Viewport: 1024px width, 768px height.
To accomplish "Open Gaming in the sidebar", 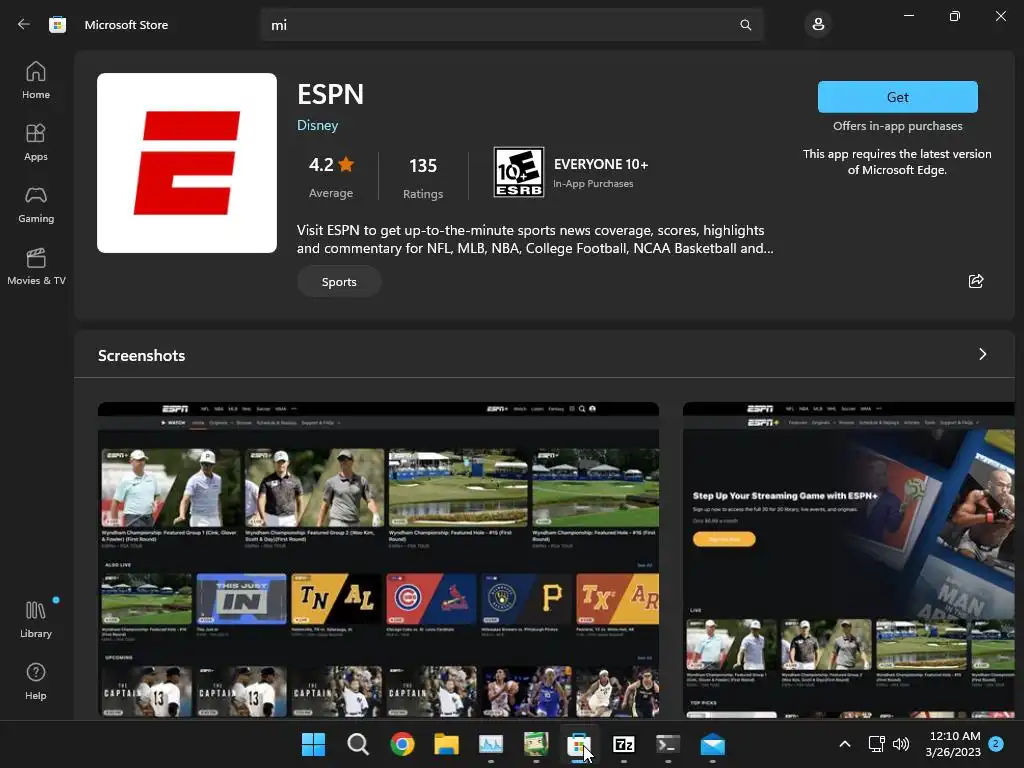I will (36, 204).
